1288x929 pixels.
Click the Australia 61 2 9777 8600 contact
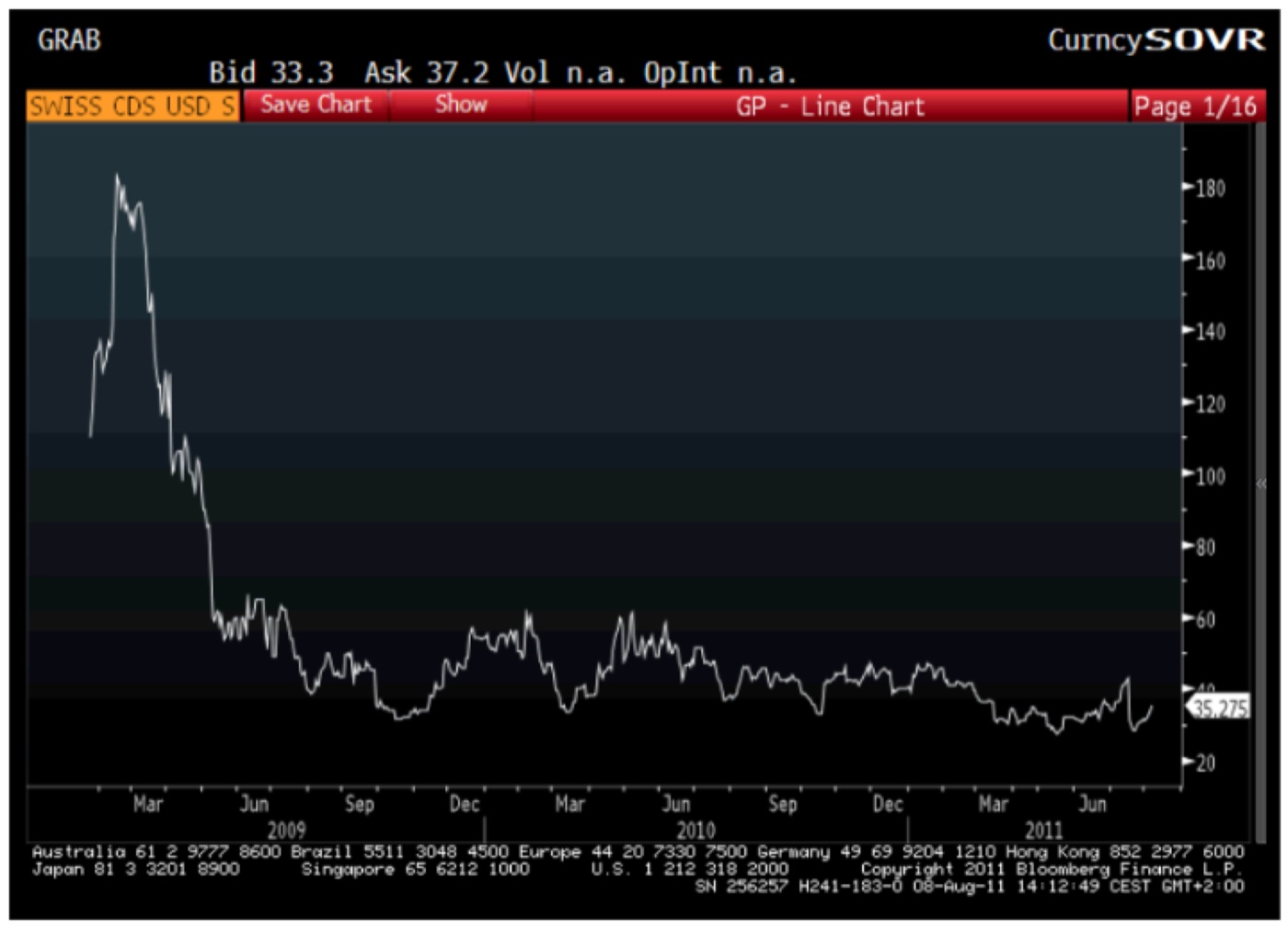point(156,853)
